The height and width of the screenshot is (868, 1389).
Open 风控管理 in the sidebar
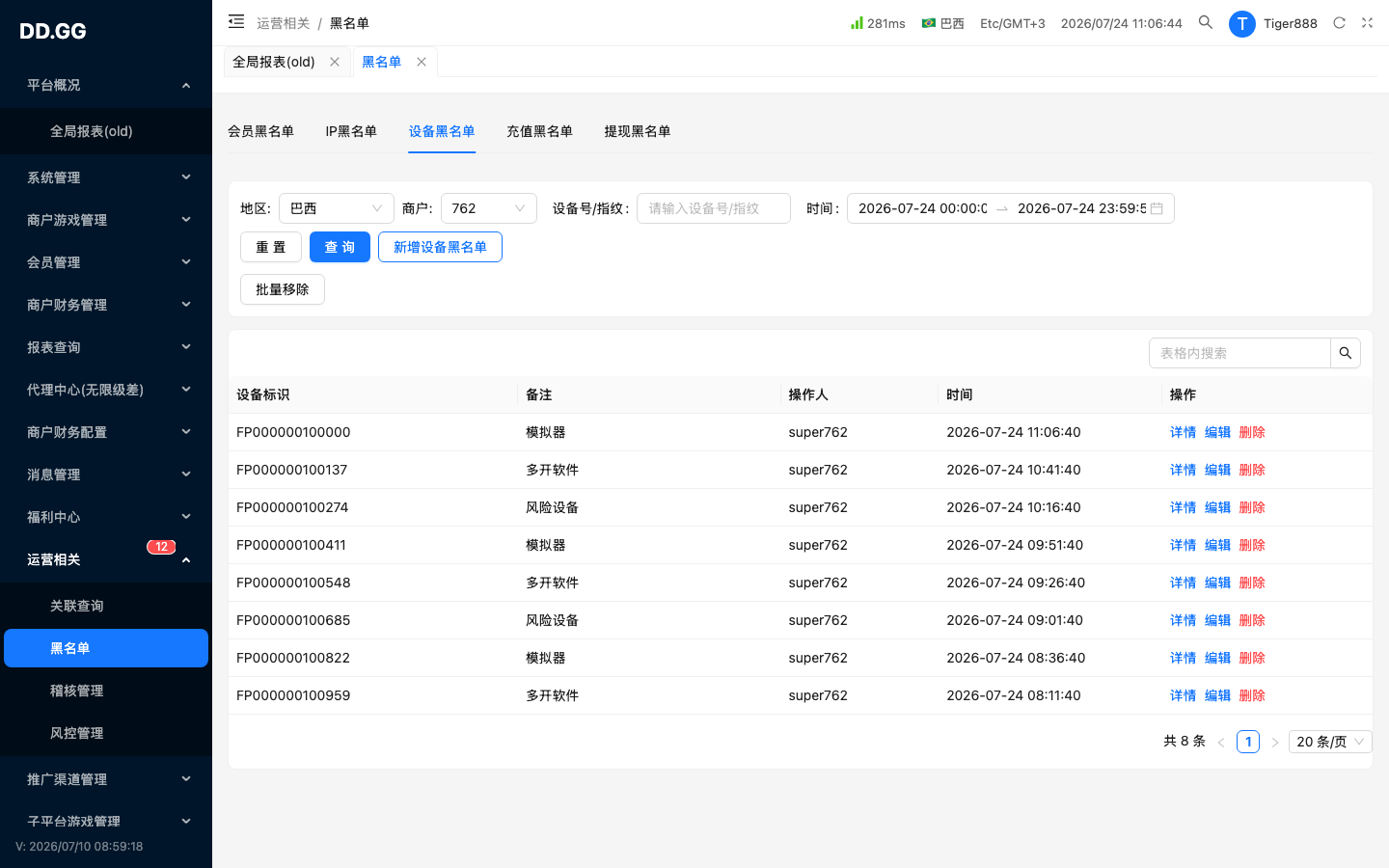click(x=106, y=733)
